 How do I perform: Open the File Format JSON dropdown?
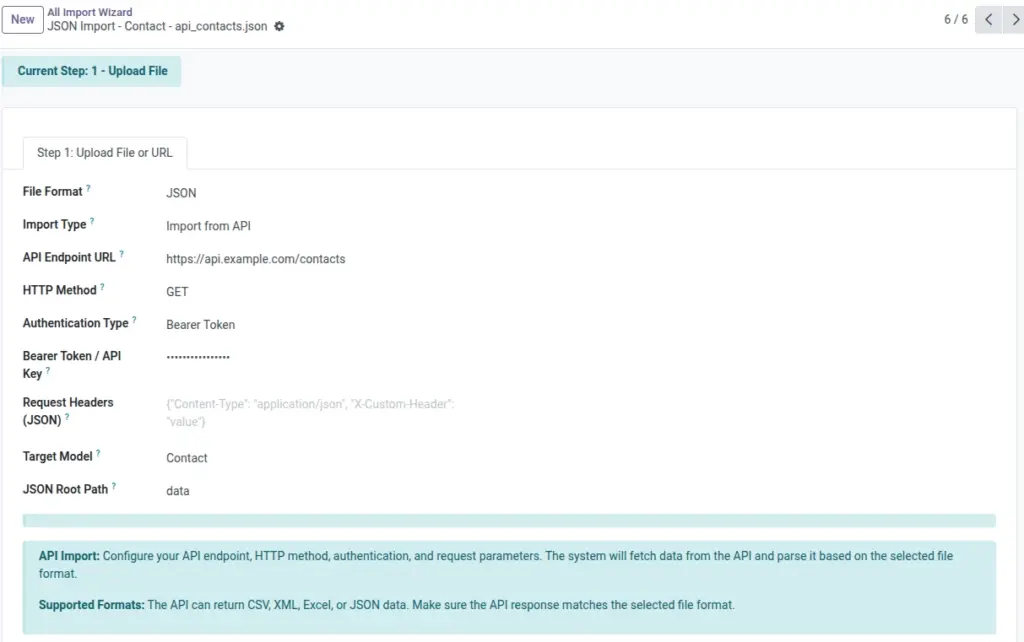tap(181, 193)
